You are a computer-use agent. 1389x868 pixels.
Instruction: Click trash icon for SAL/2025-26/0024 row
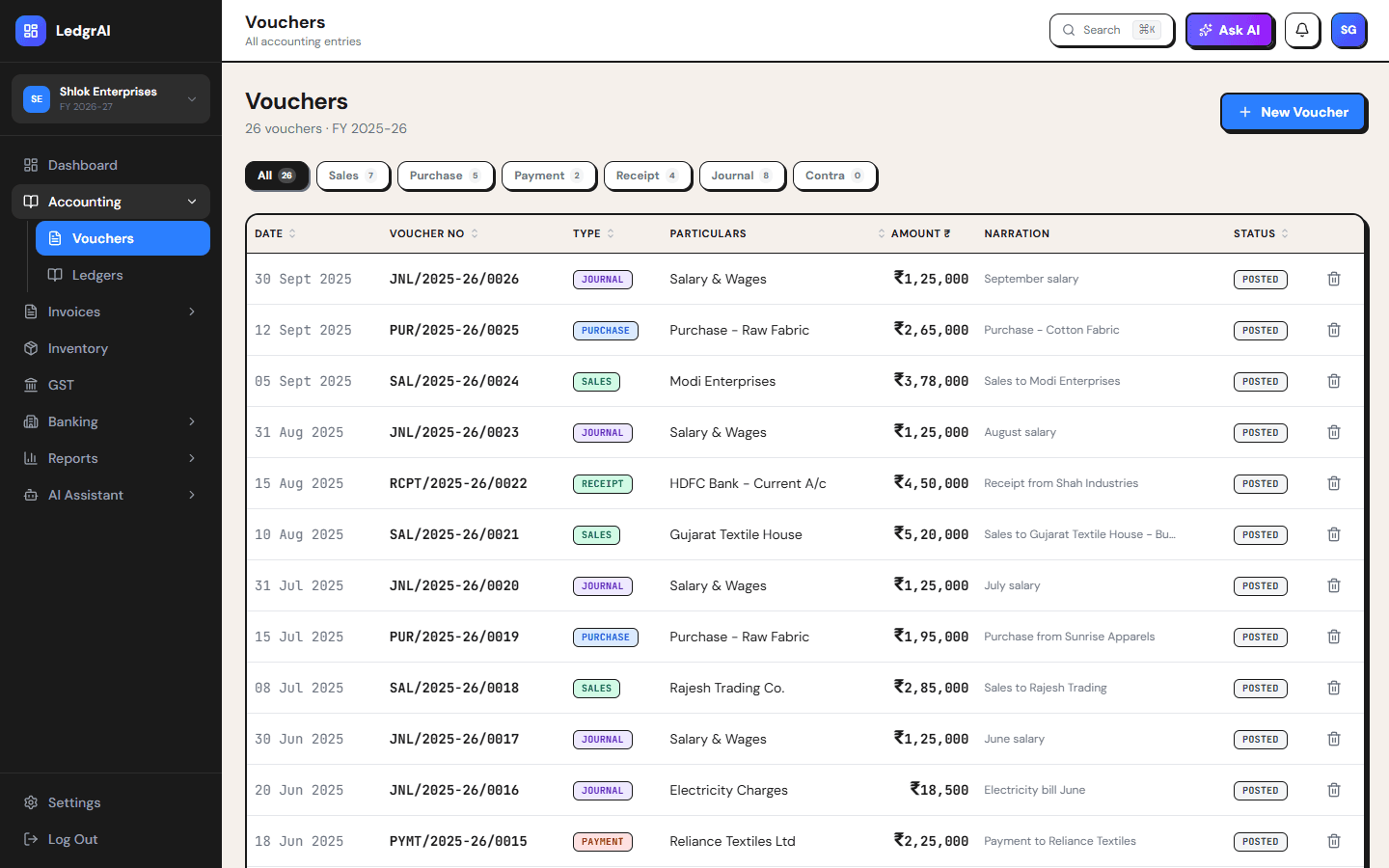[x=1334, y=381]
